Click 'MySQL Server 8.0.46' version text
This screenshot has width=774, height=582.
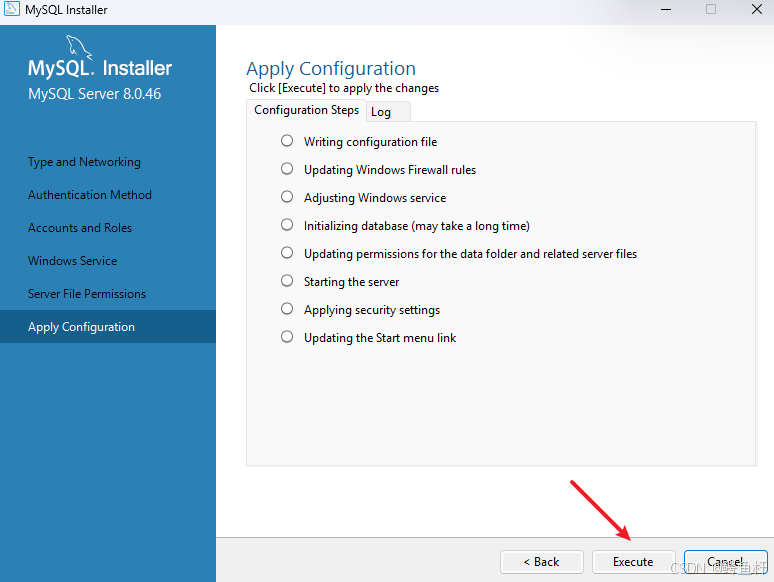[95, 94]
